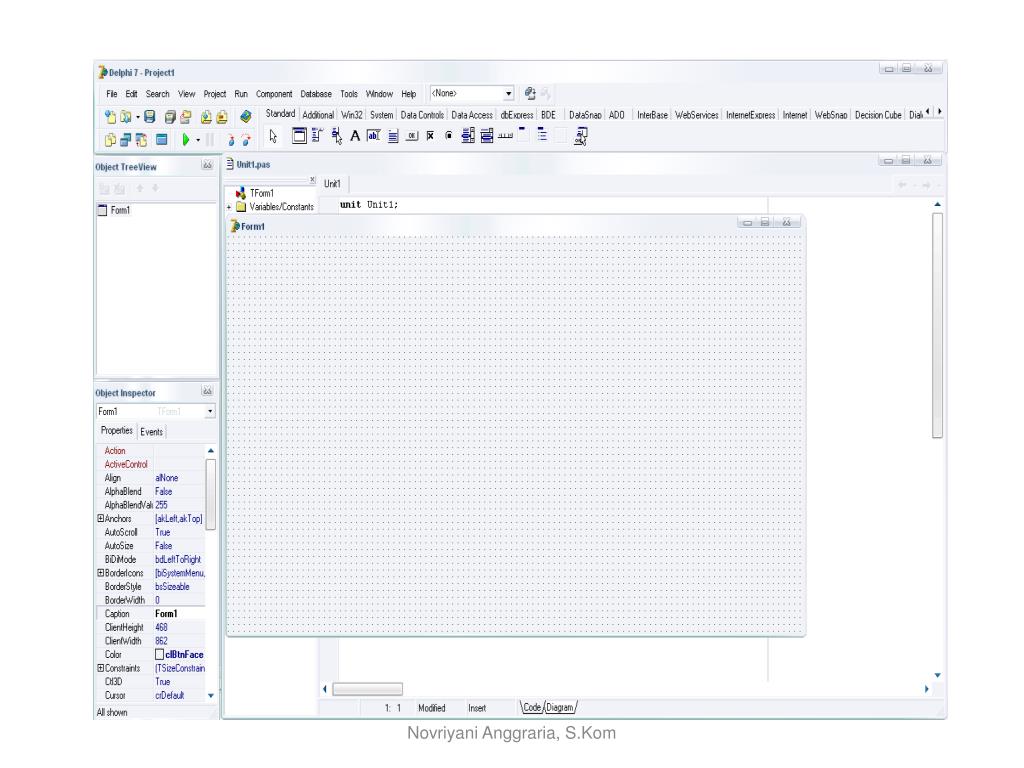
Task: Switch to the Additional palette tab
Action: pyautogui.click(x=318, y=115)
